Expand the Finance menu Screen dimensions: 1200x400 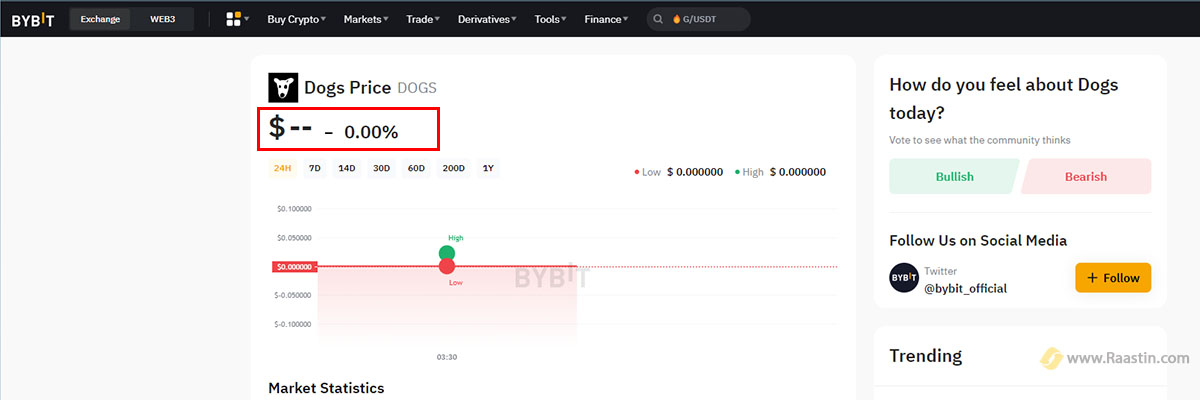607,19
